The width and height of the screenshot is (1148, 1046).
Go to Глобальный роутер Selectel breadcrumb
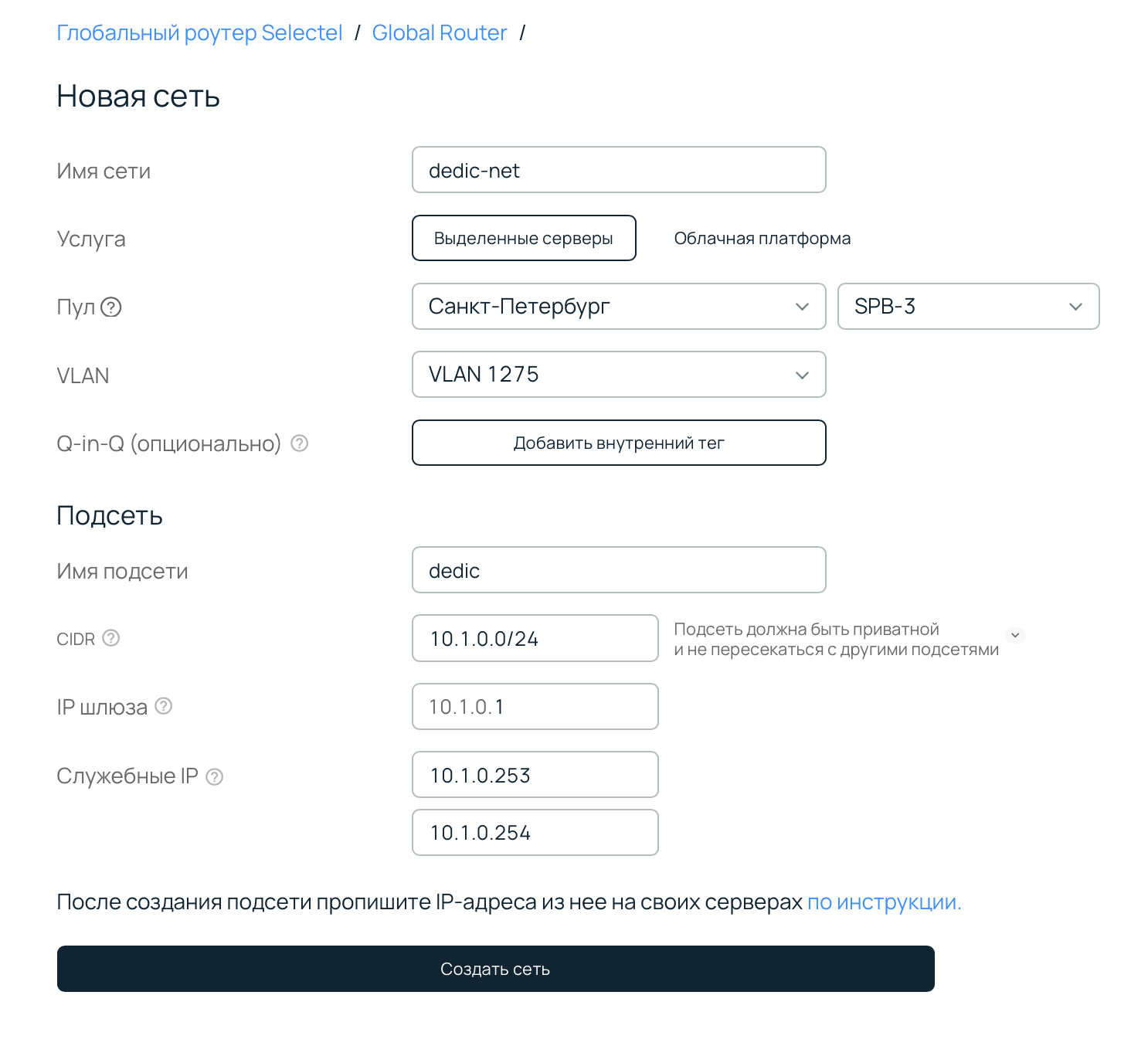pyautogui.click(x=199, y=33)
